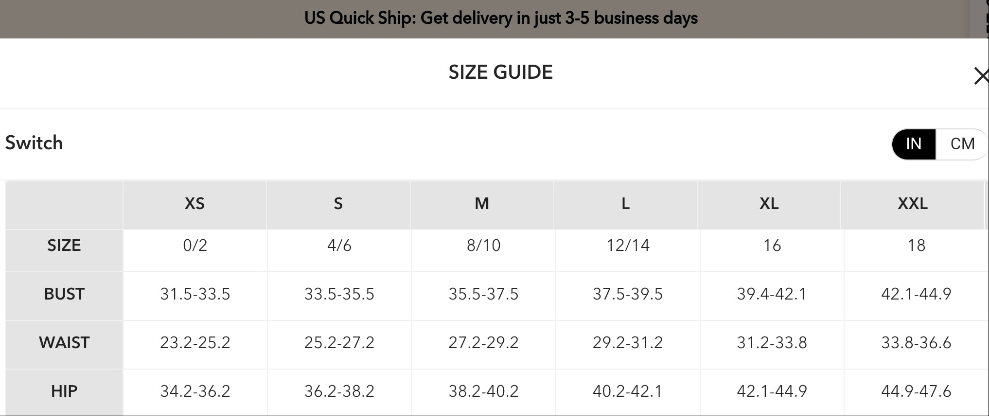Select the XXL column header
Screen dimensions: 989x416
pyautogui.click(x=913, y=204)
